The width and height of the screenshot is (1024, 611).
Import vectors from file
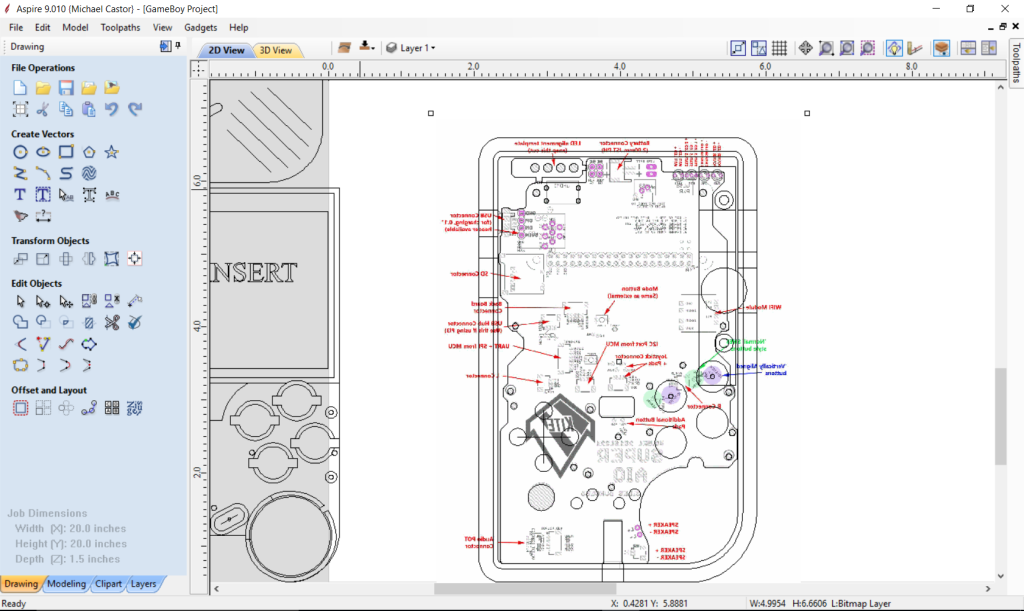[89, 87]
